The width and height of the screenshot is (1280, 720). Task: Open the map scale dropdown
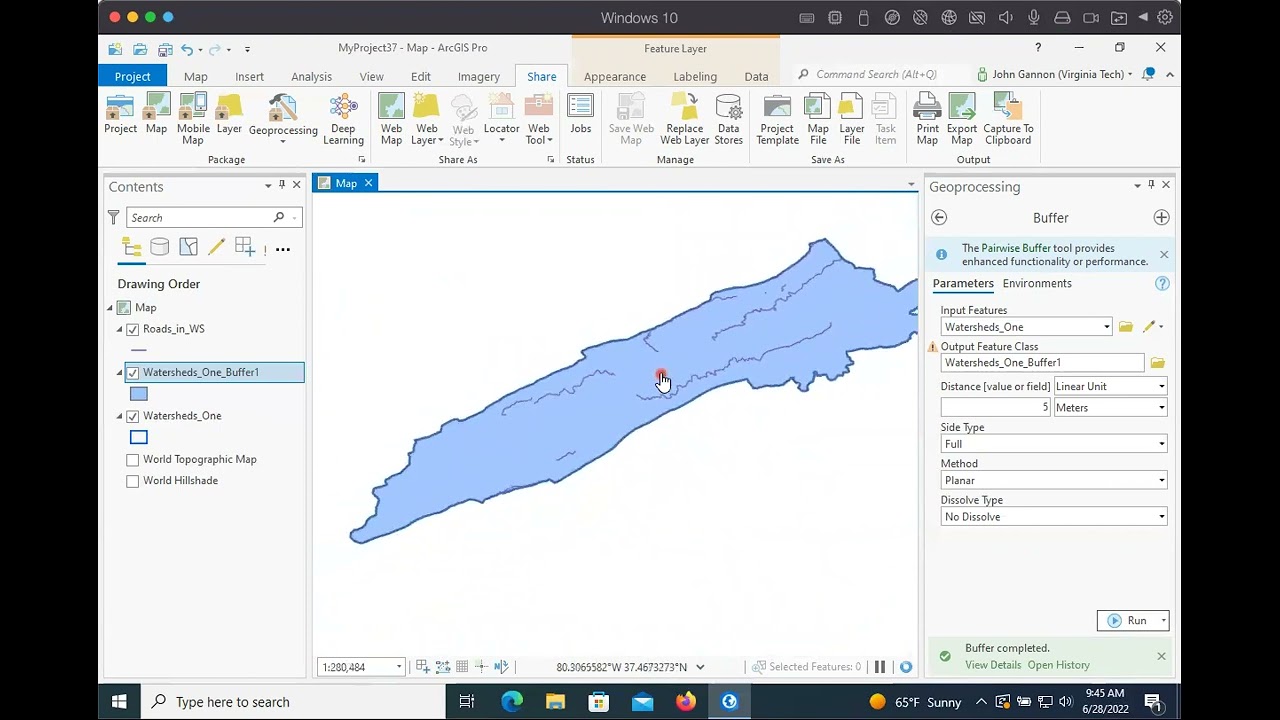399,667
